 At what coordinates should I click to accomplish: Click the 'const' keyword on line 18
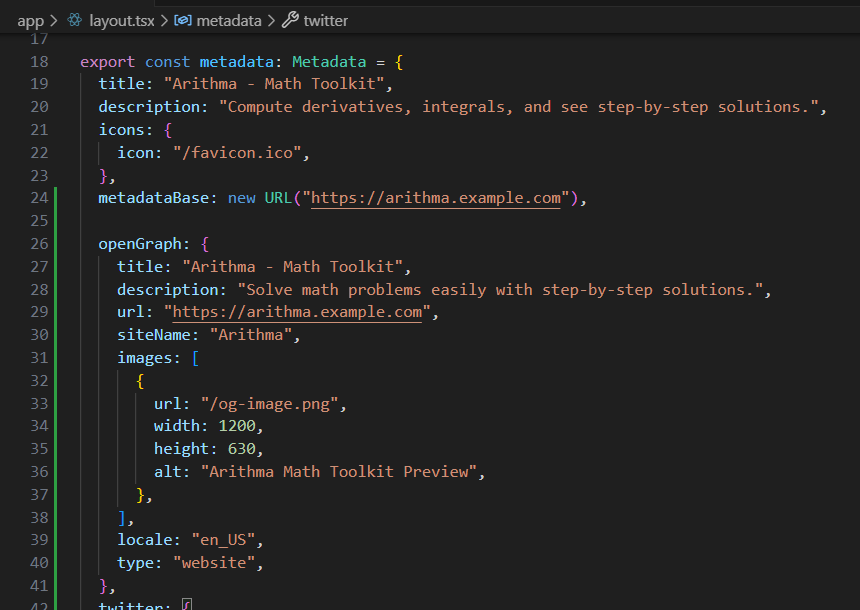coord(167,62)
